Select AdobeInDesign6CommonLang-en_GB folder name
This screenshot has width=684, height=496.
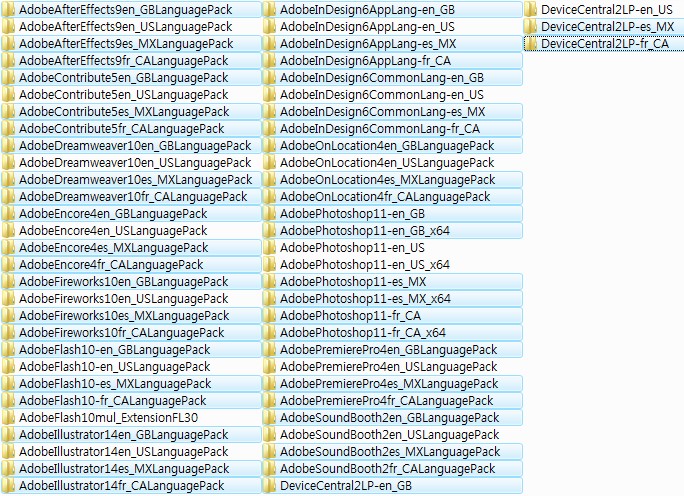(x=382, y=78)
